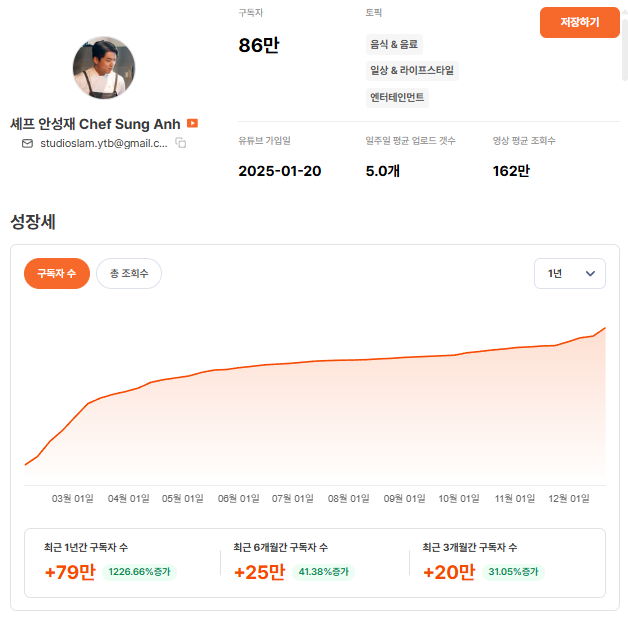Image resolution: width=628 pixels, height=624 pixels.
Task: Open the 1년 period dropdown
Action: [570, 273]
